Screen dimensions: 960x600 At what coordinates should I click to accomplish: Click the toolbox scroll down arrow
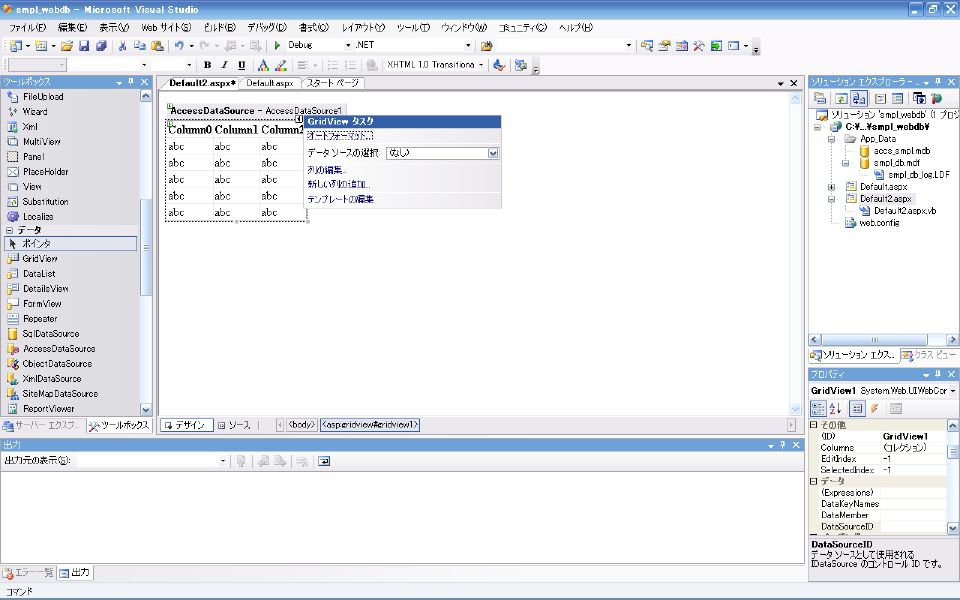(x=146, y=410)
